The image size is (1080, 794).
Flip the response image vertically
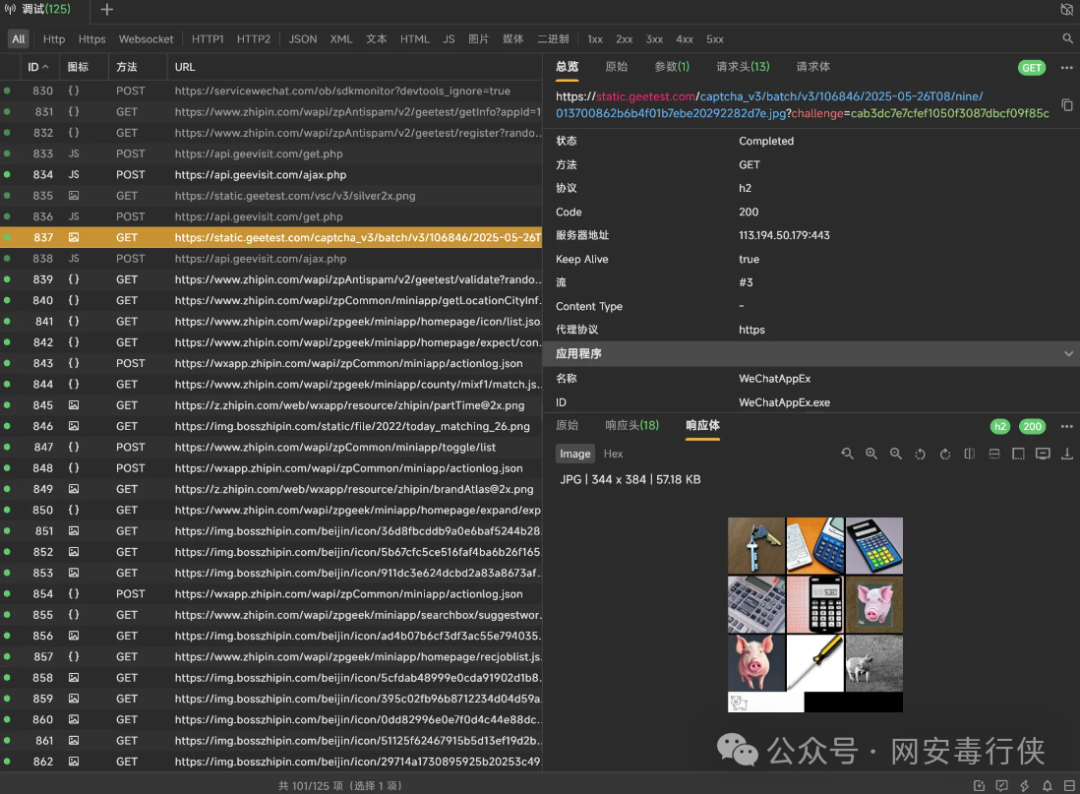click(x=994, y=454)
